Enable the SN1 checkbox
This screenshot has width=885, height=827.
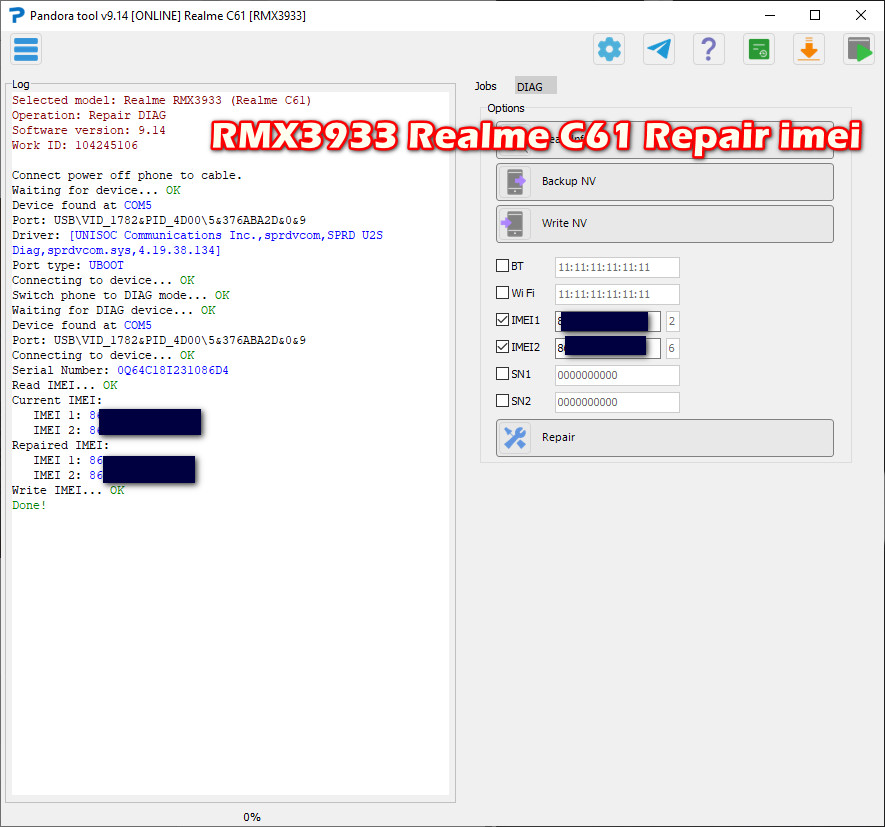(502, 374)
